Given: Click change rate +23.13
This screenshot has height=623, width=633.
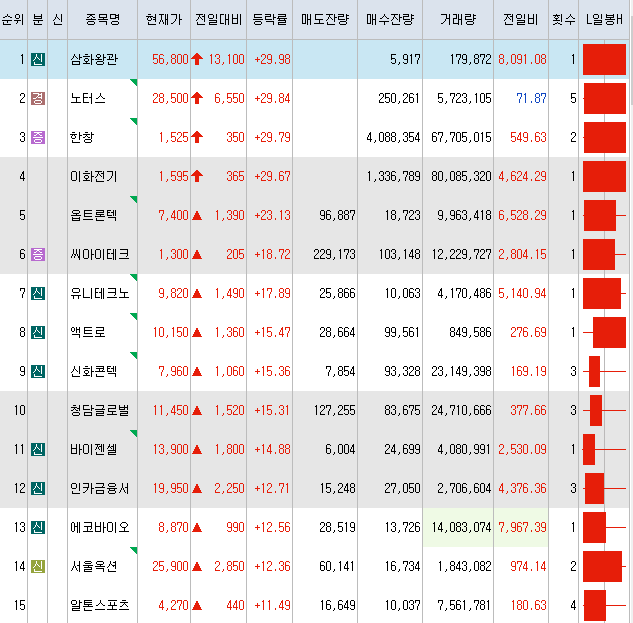Looking at the screenshot, I should pos(272,216).
